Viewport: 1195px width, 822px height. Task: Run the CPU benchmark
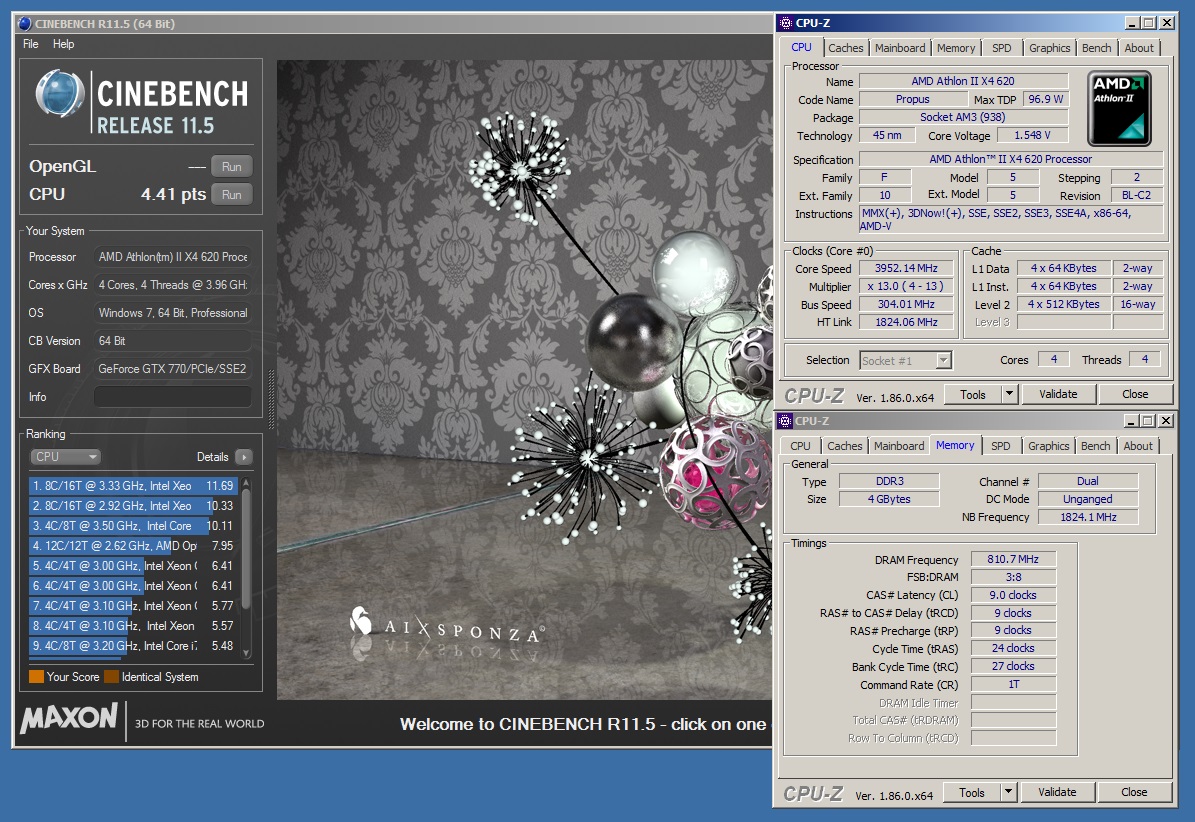click(x=232, y=195)
